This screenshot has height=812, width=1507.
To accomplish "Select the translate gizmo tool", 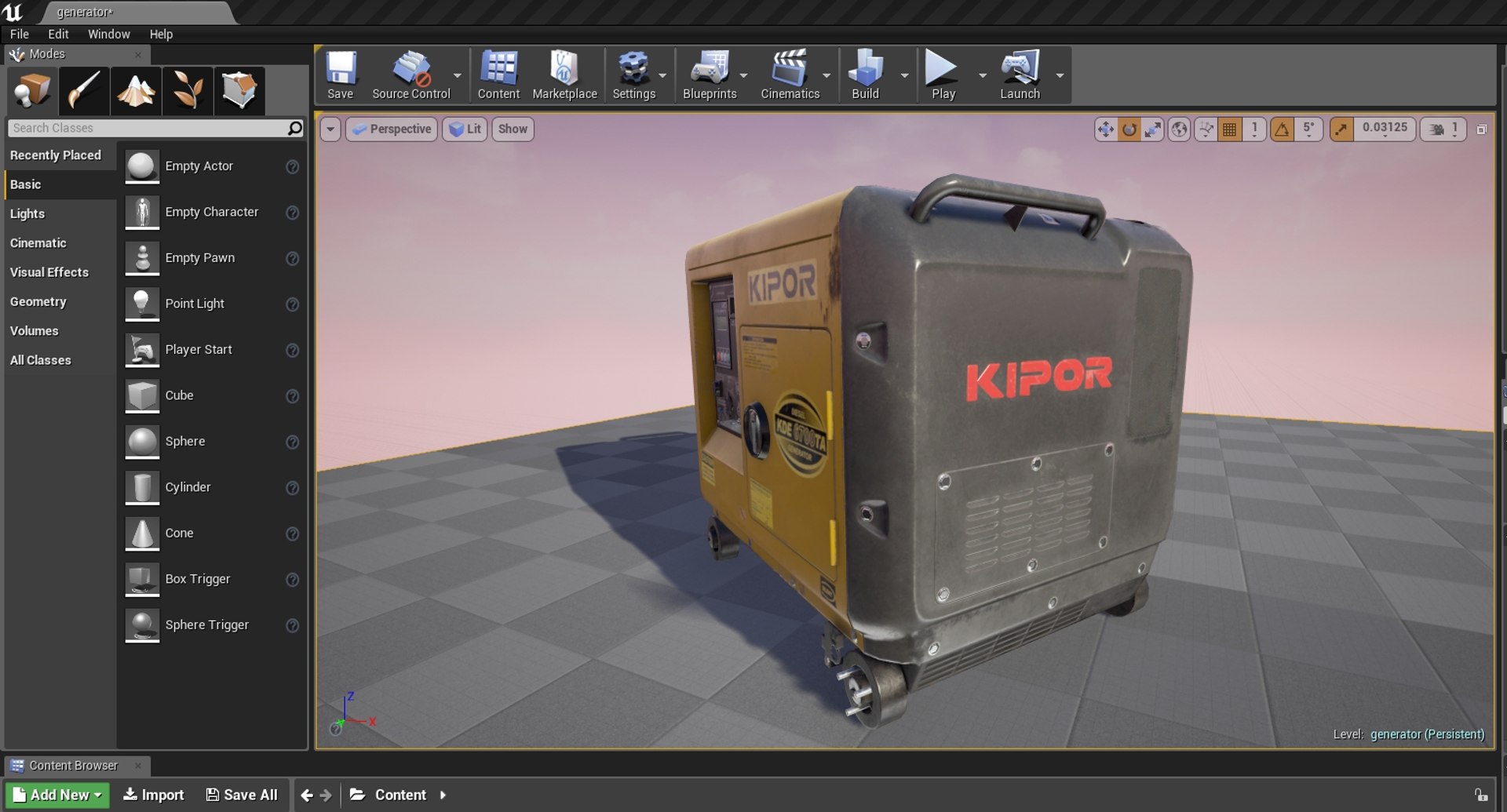I will 1105,129.
